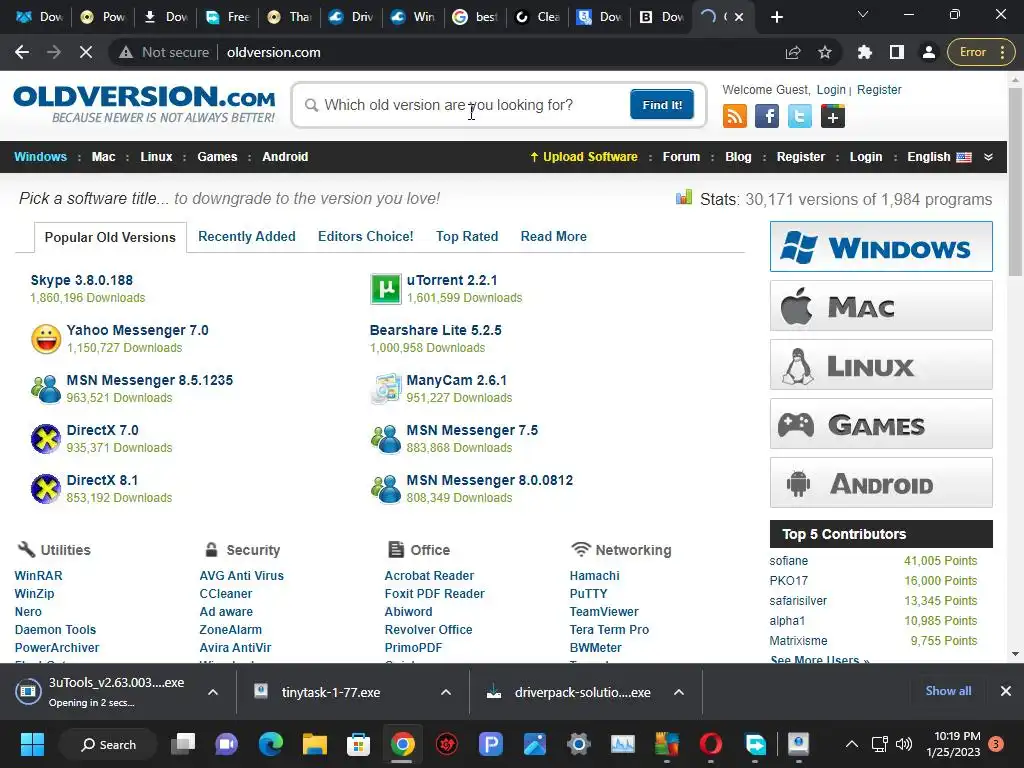Viewport: 1024px width, 768px height.
Task: Open the WinRAR utilities link
Action: (39, 575)
